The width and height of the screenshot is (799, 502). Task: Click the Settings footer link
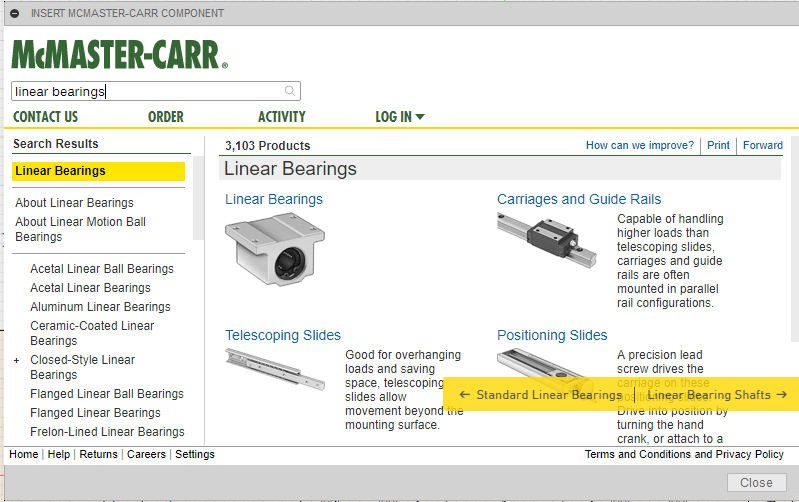195,454
